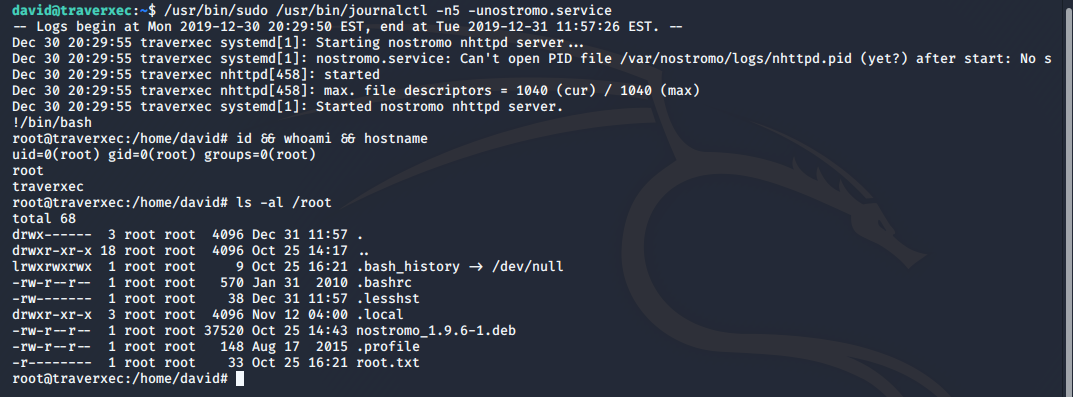
Task: Click the nostromo_1.9.6-1.deb filename
Action: click(436, 331)
